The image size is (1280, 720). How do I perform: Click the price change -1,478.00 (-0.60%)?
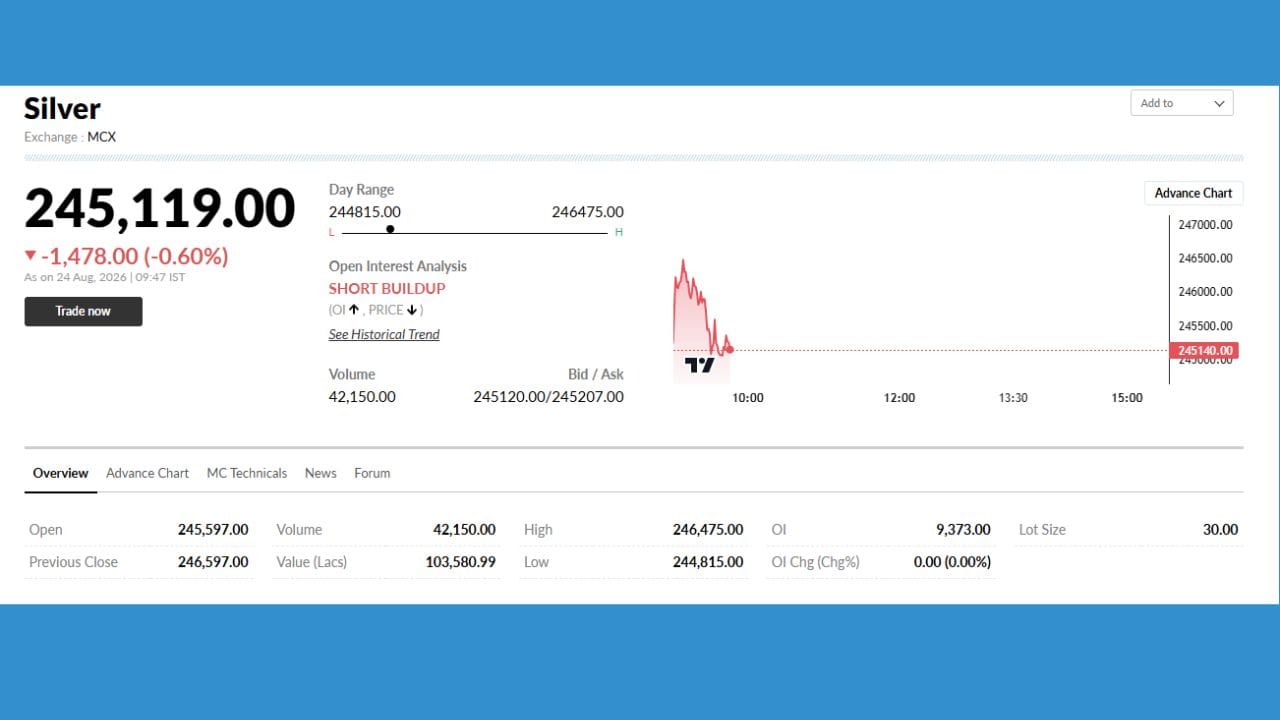click(x=134, y=257)
